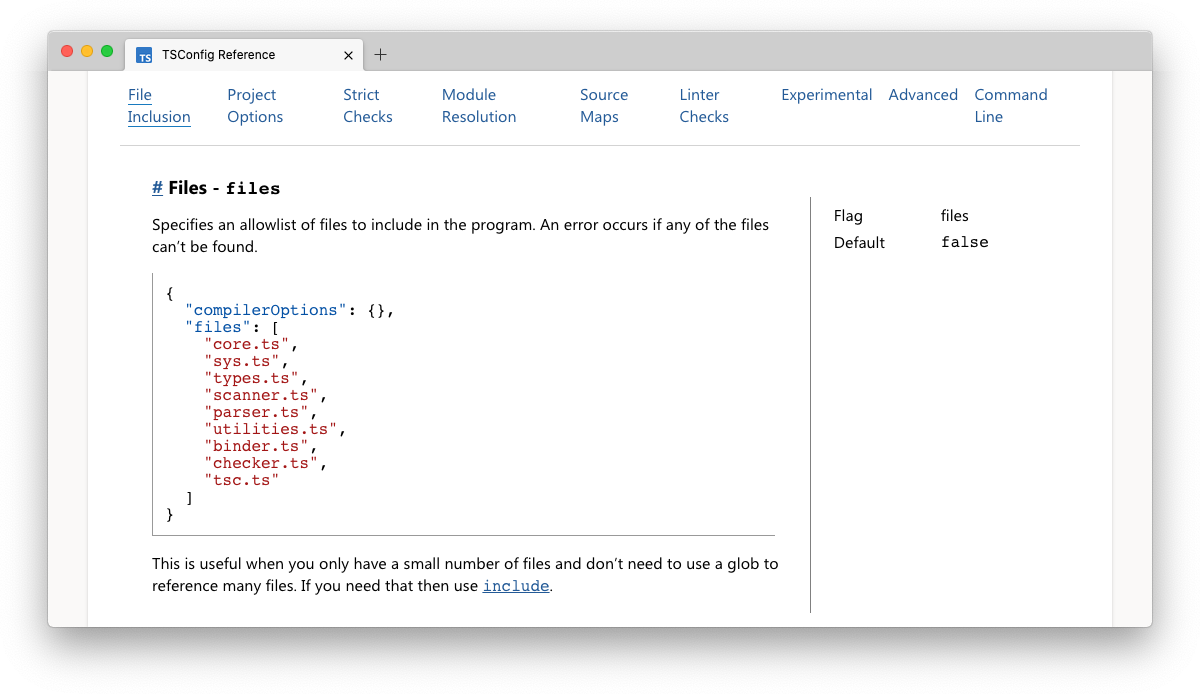Click the files flag value in the sidebar
The image size is (1200, 694).
click(x=954, y=215)
